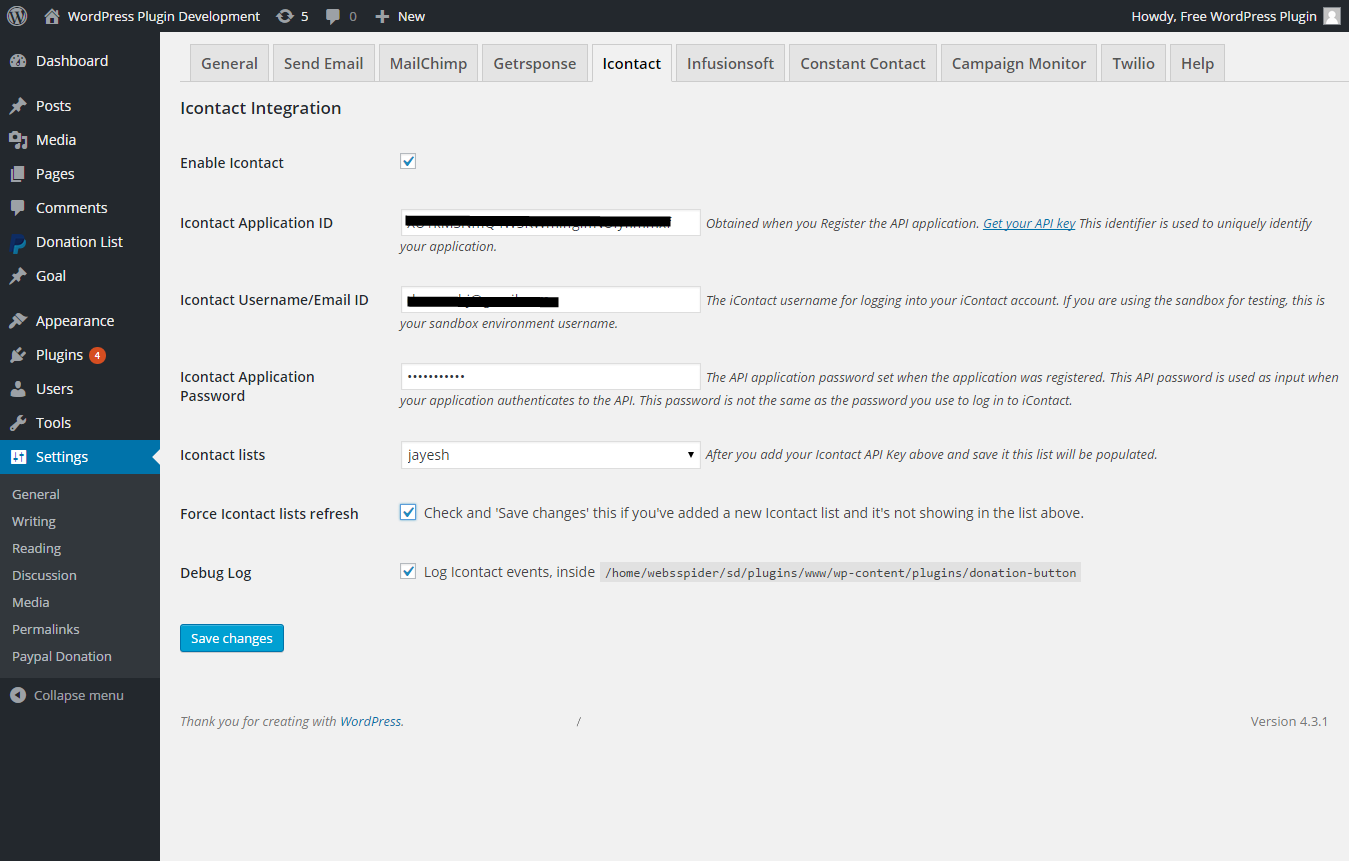The height and width of the screenshot is (861, 1349).
Task: Open the updates icon showing 5
Action: [x=285, y=16]
